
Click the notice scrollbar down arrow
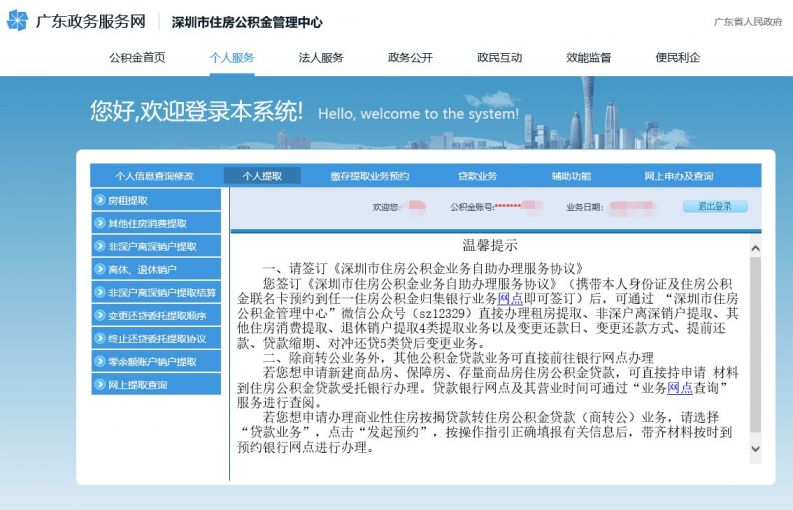click(x=755, y=449)
